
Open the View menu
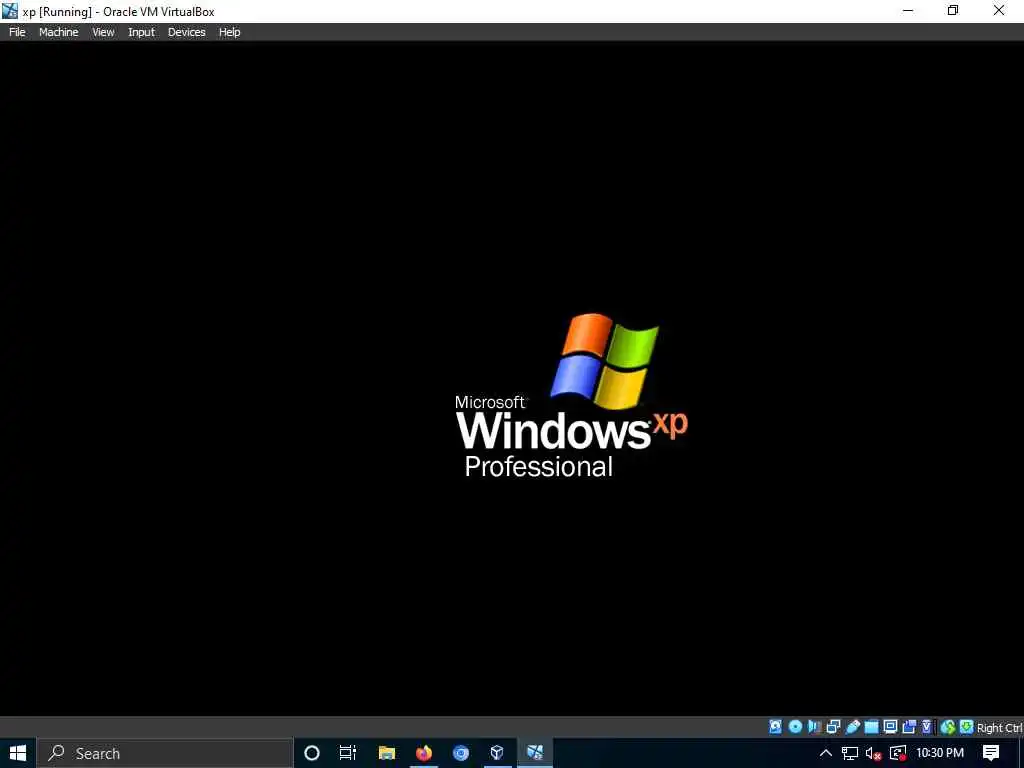click(103, 32)
